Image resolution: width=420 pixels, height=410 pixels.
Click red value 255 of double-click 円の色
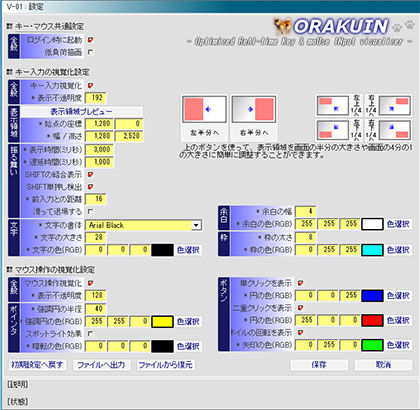click(x=306, y=320)
